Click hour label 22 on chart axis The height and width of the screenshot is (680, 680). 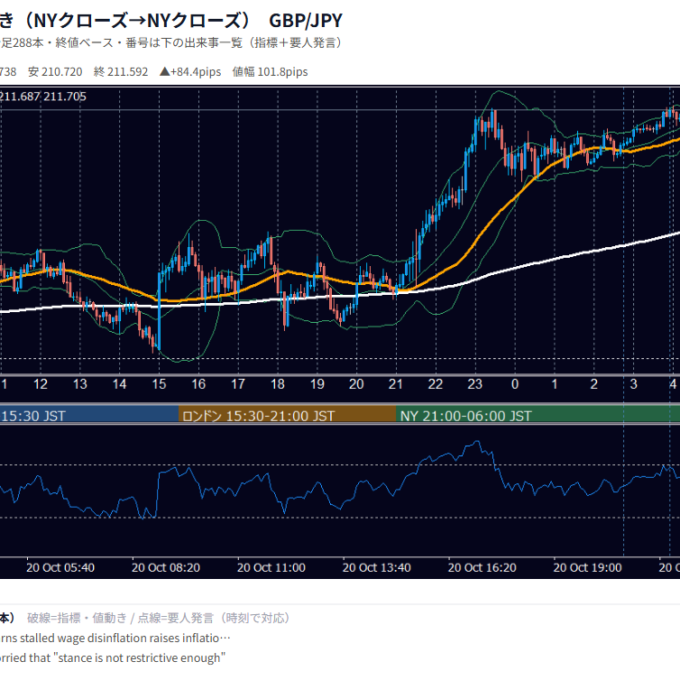coord(435,384)
